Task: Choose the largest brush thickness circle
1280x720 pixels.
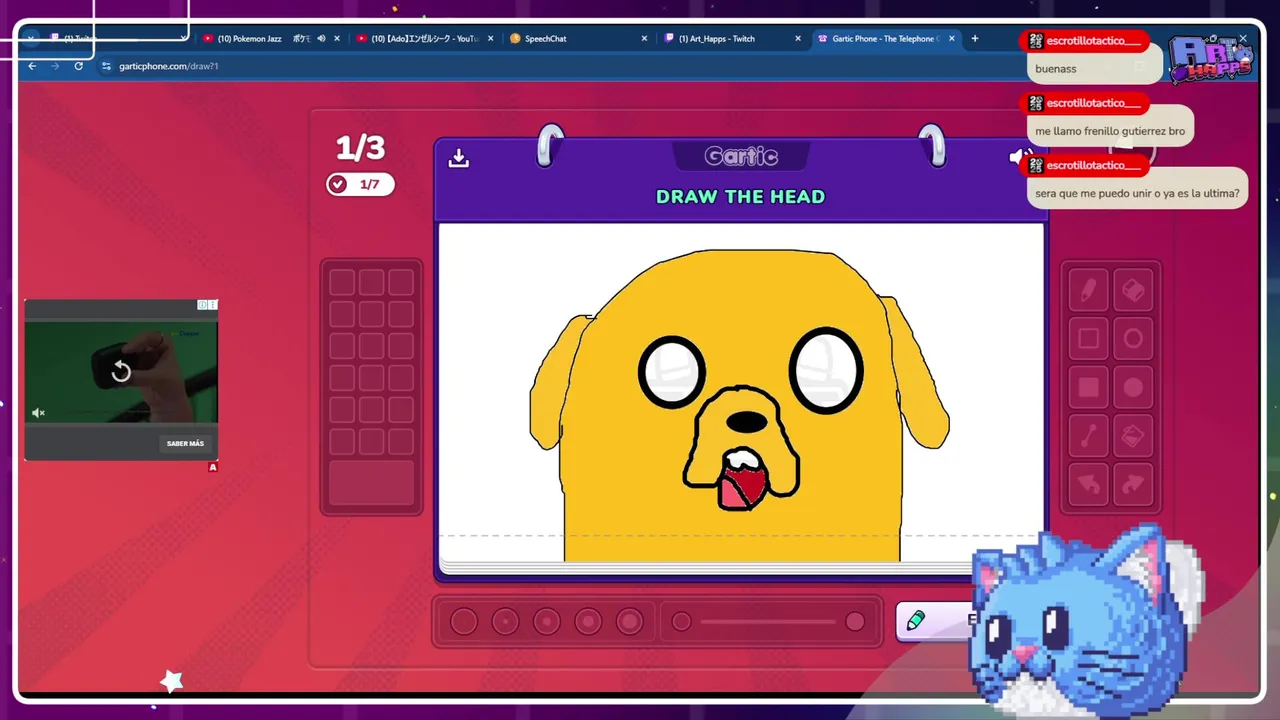Action: pyautogui.click(x=629, y=622)
